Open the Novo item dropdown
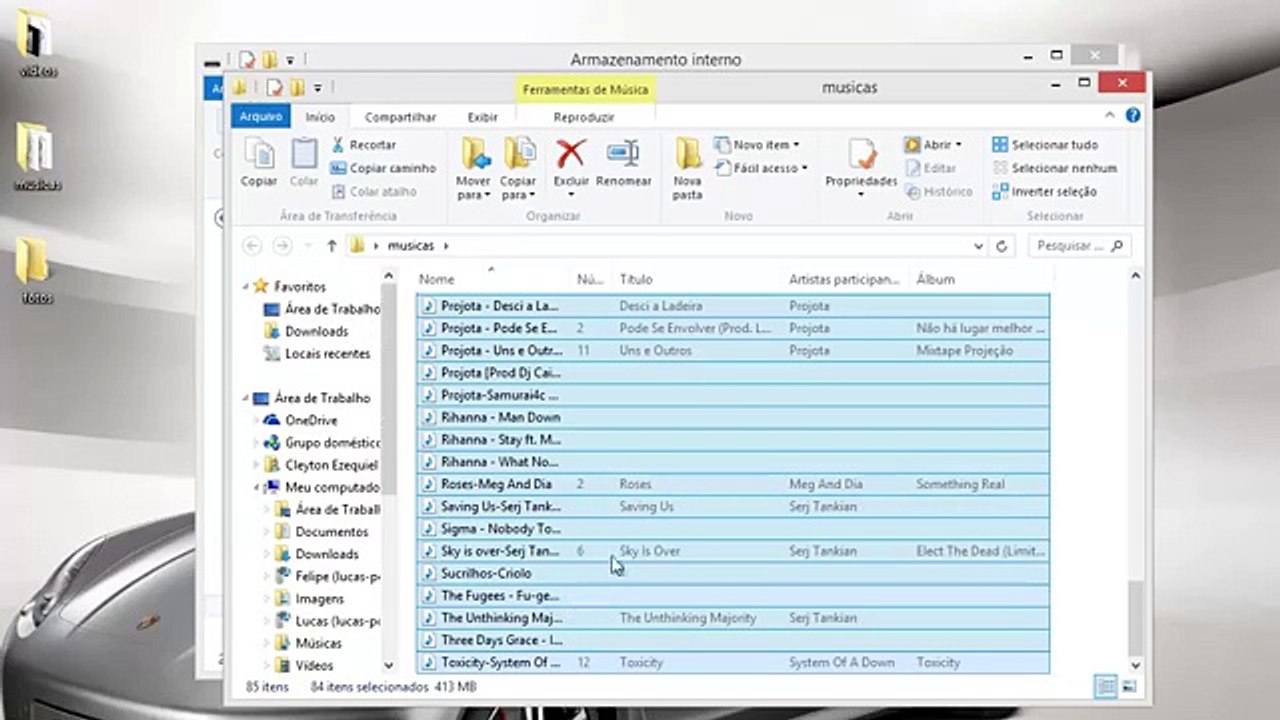1280x720 pixels. [x=756, y=145]
